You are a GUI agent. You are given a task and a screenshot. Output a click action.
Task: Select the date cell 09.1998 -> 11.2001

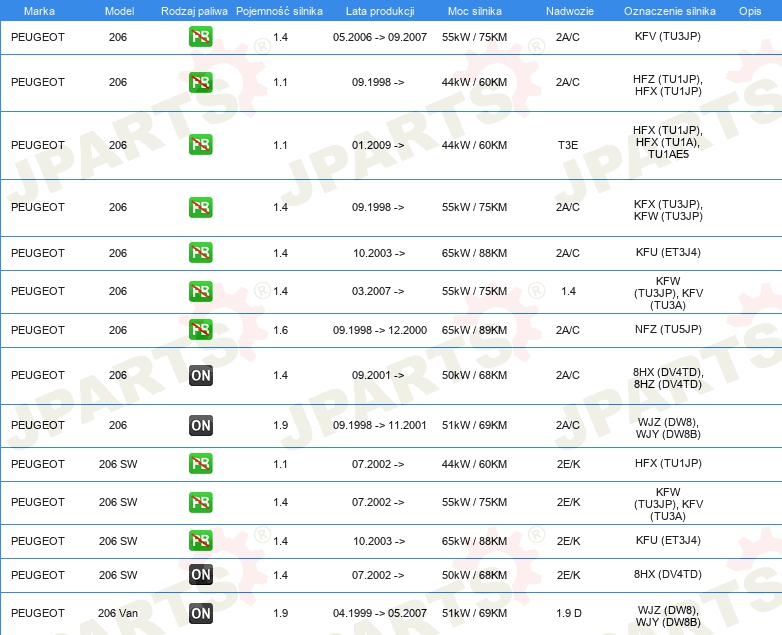coord(380,425)
